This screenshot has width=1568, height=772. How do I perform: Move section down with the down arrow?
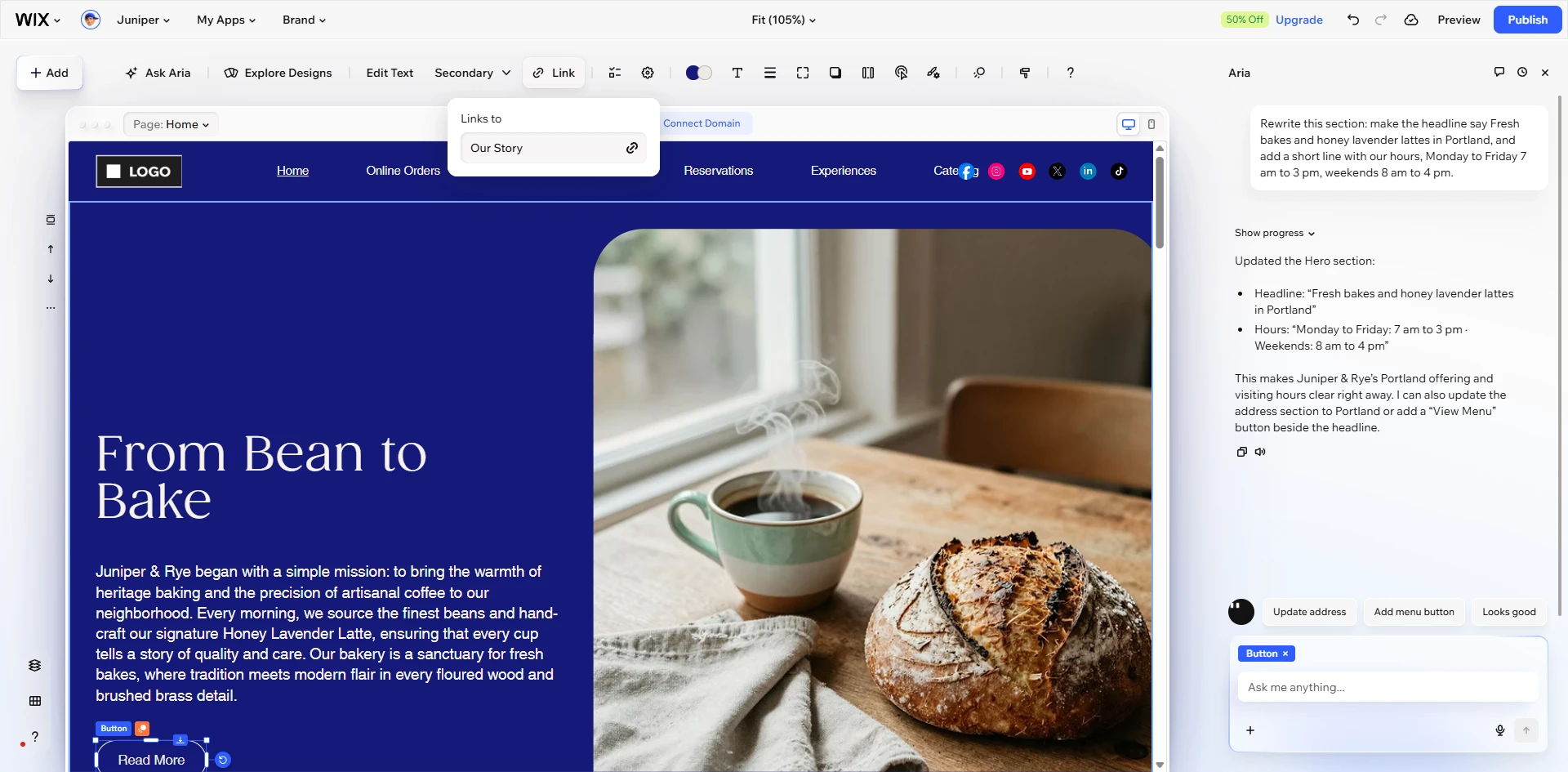pos(51,279)
